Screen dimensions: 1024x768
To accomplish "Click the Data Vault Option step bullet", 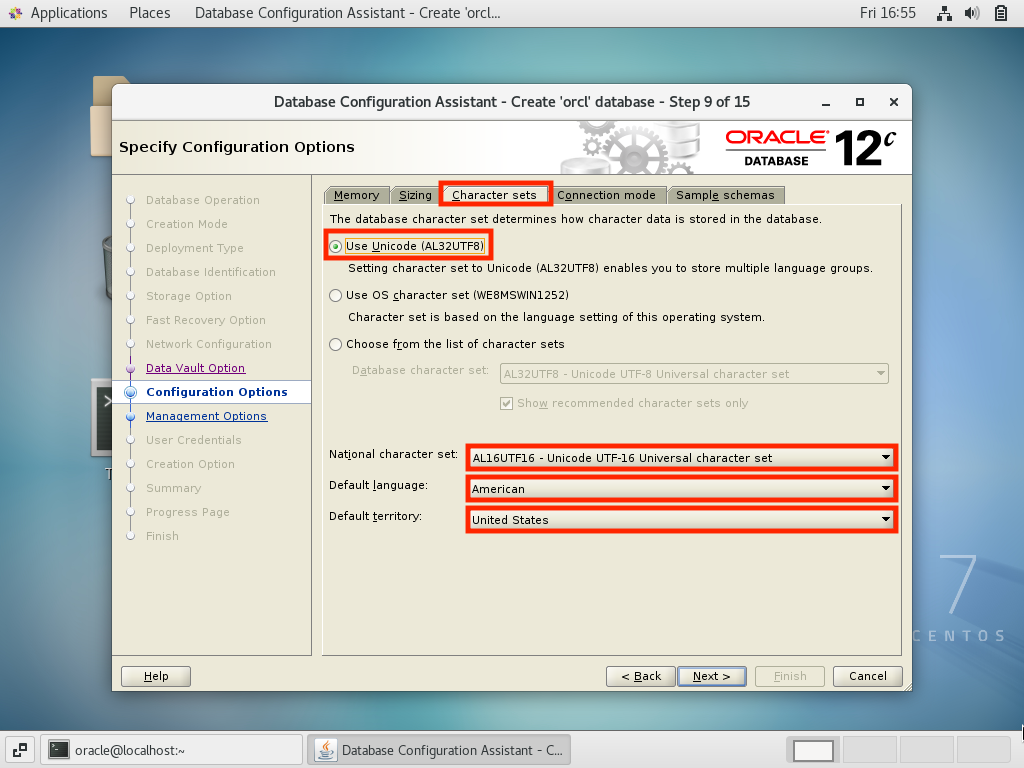I will [131, 369].
